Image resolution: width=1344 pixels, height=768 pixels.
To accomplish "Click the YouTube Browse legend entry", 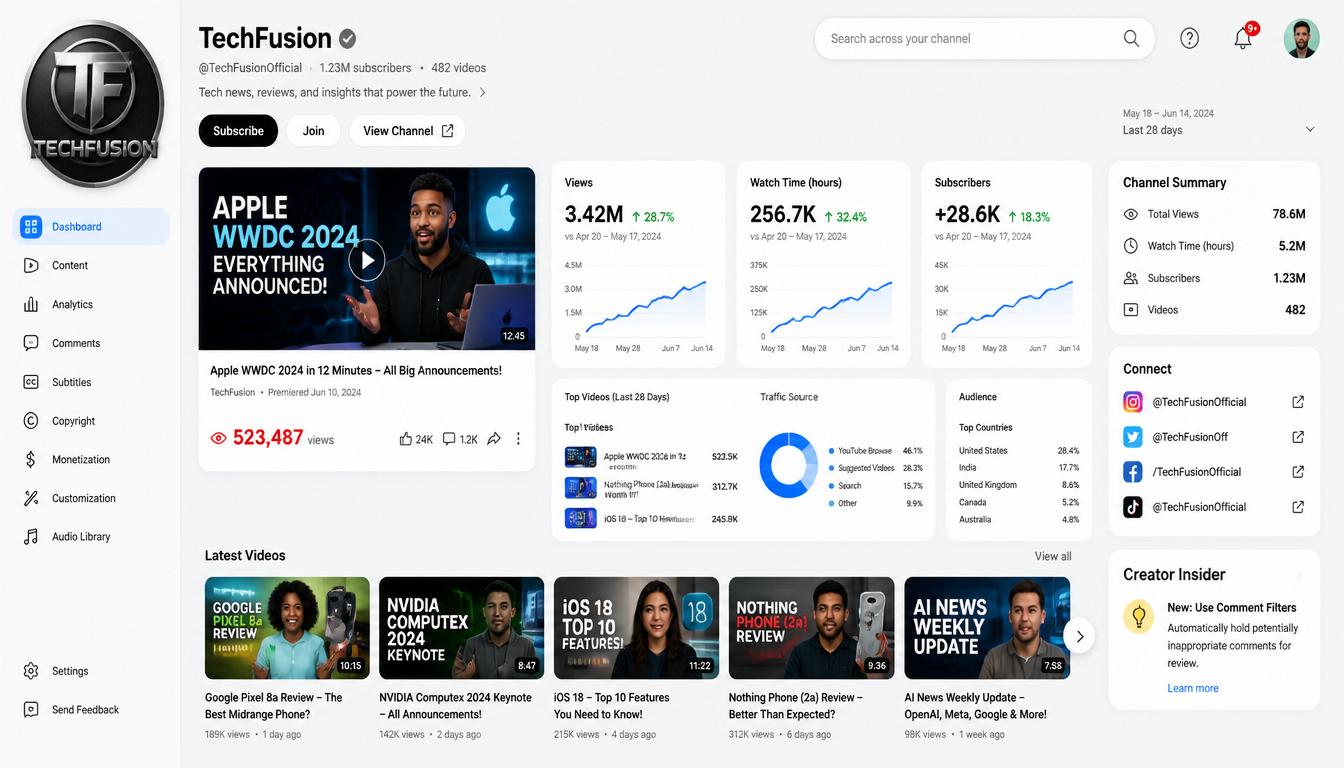I will [x=876, y=451].
